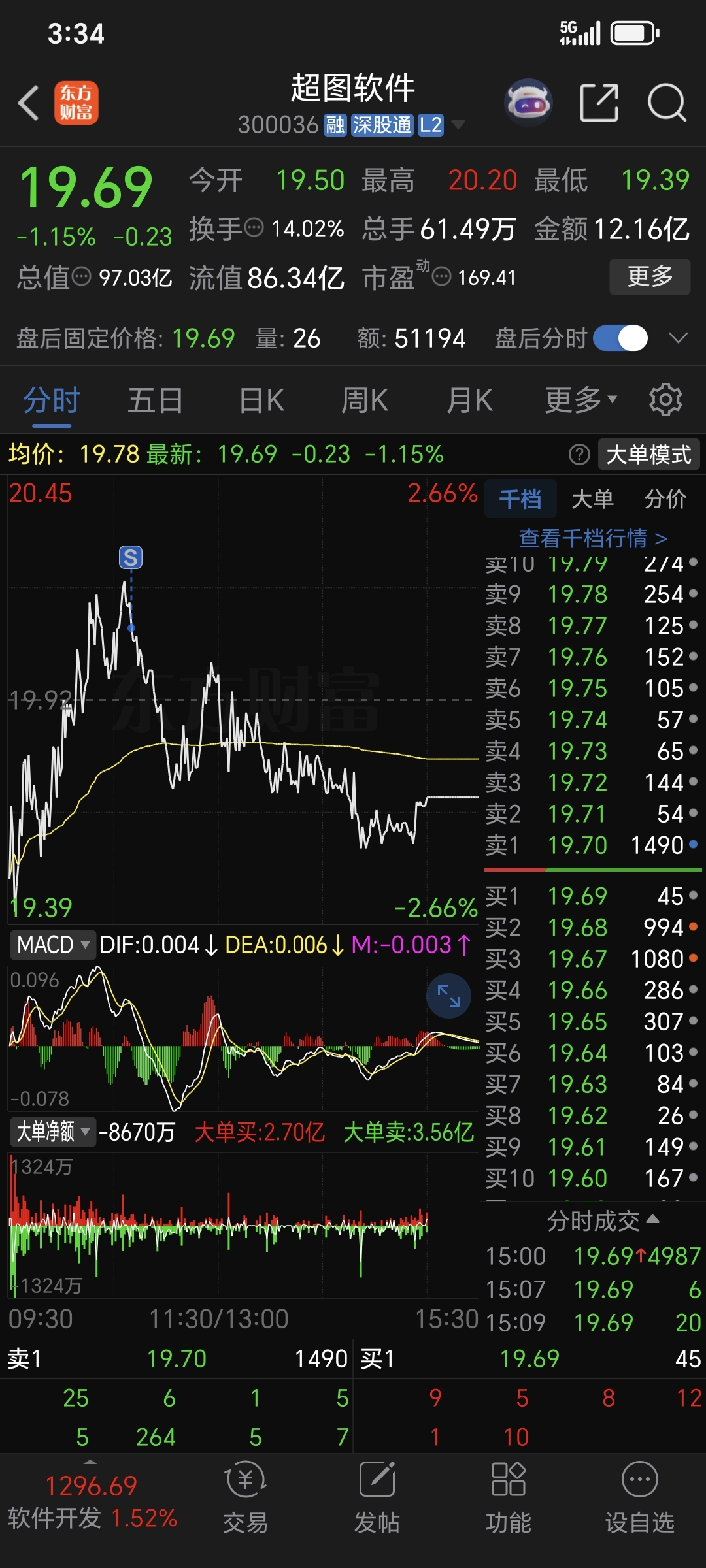The width and height of the screenshot is (706, 1568).
Task: Tap 卖3 row with 144 volume
Action: pos(592,783)
